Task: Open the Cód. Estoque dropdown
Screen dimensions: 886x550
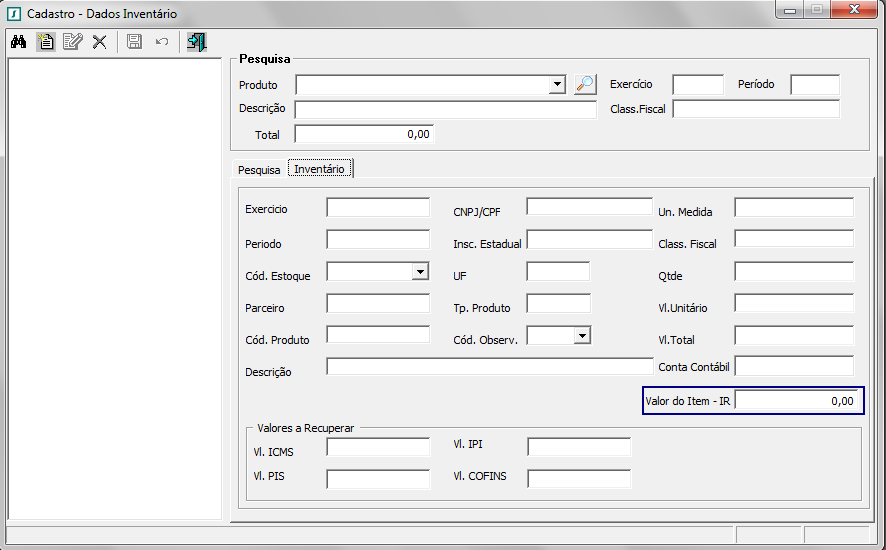Action: [x=420, y=272]
